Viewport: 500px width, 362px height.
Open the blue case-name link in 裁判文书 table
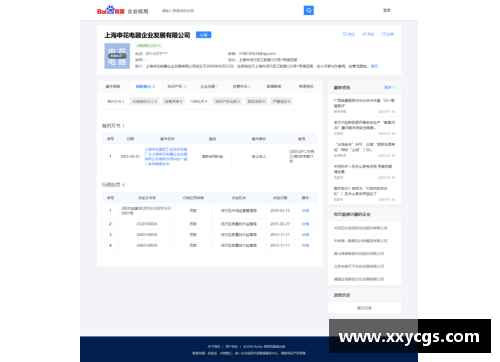tap(166, 157)
